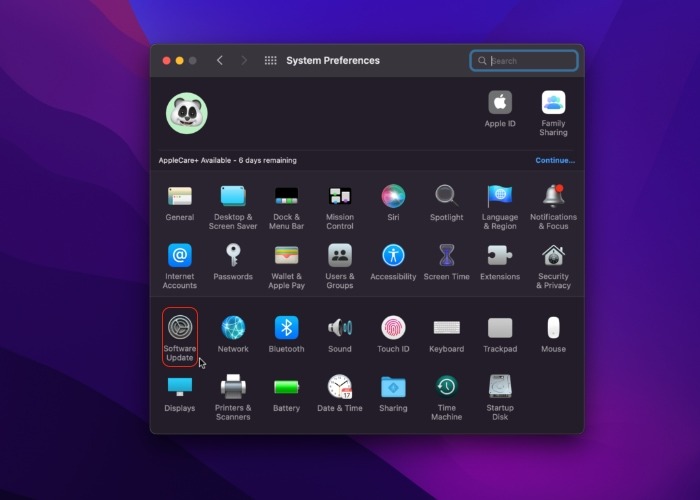Open Touch ID preferences
This screenshot has width=700, height=500.
393,334
